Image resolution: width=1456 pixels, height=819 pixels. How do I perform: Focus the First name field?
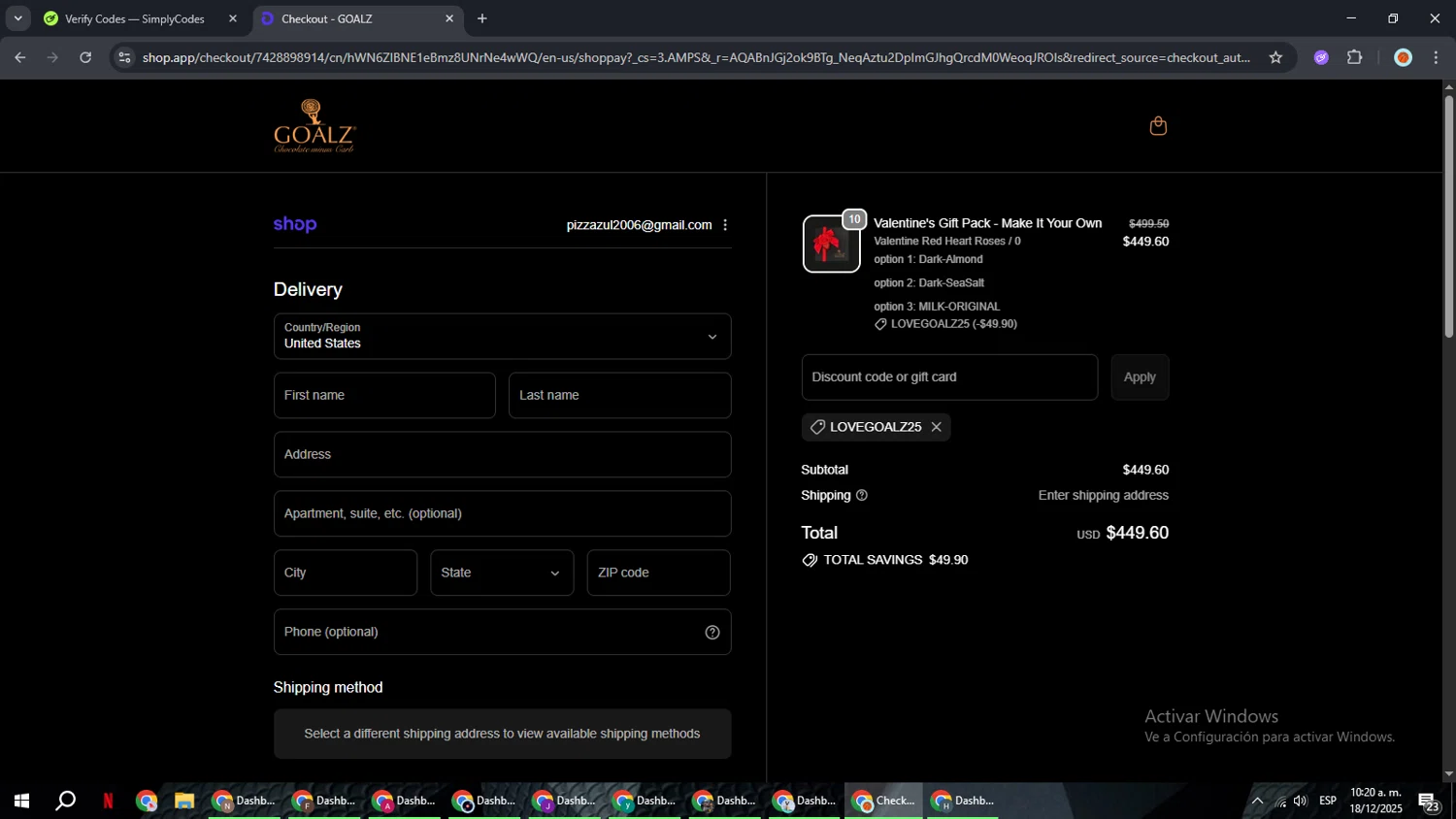point(384,396)
